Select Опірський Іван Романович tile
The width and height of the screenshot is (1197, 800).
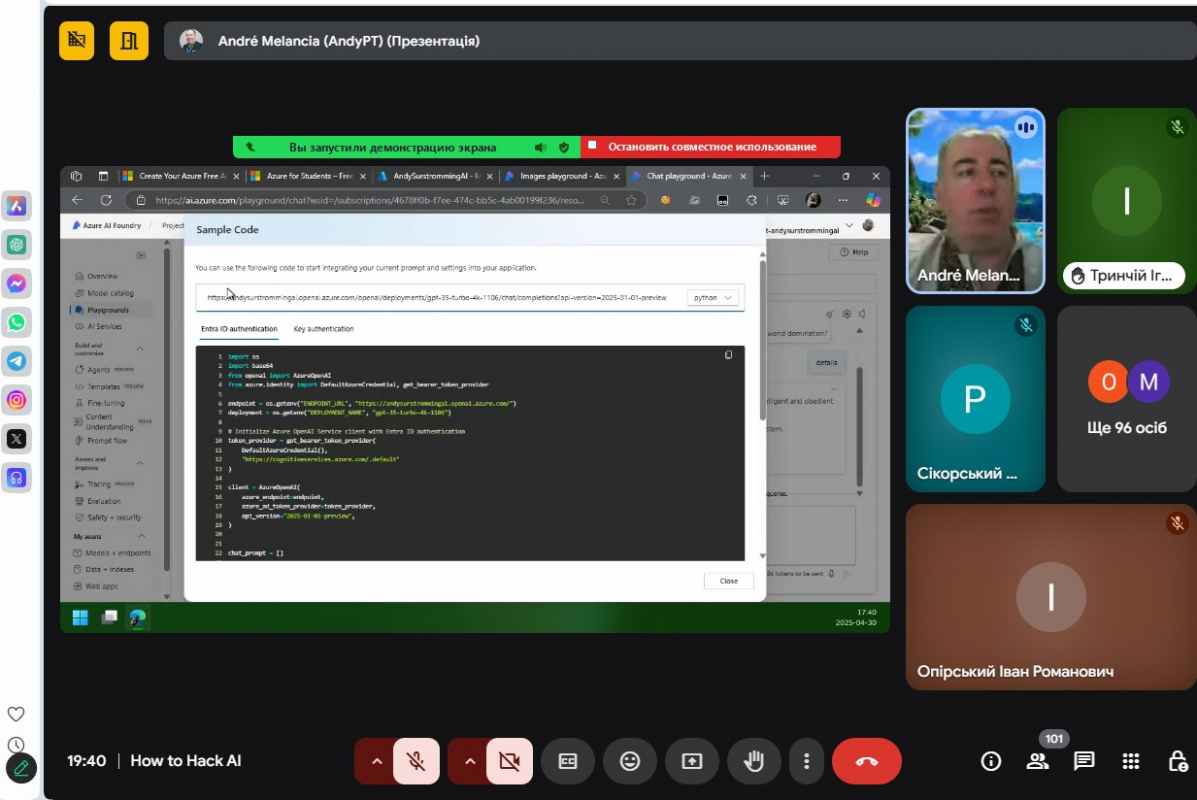(x=1051, y=597)
